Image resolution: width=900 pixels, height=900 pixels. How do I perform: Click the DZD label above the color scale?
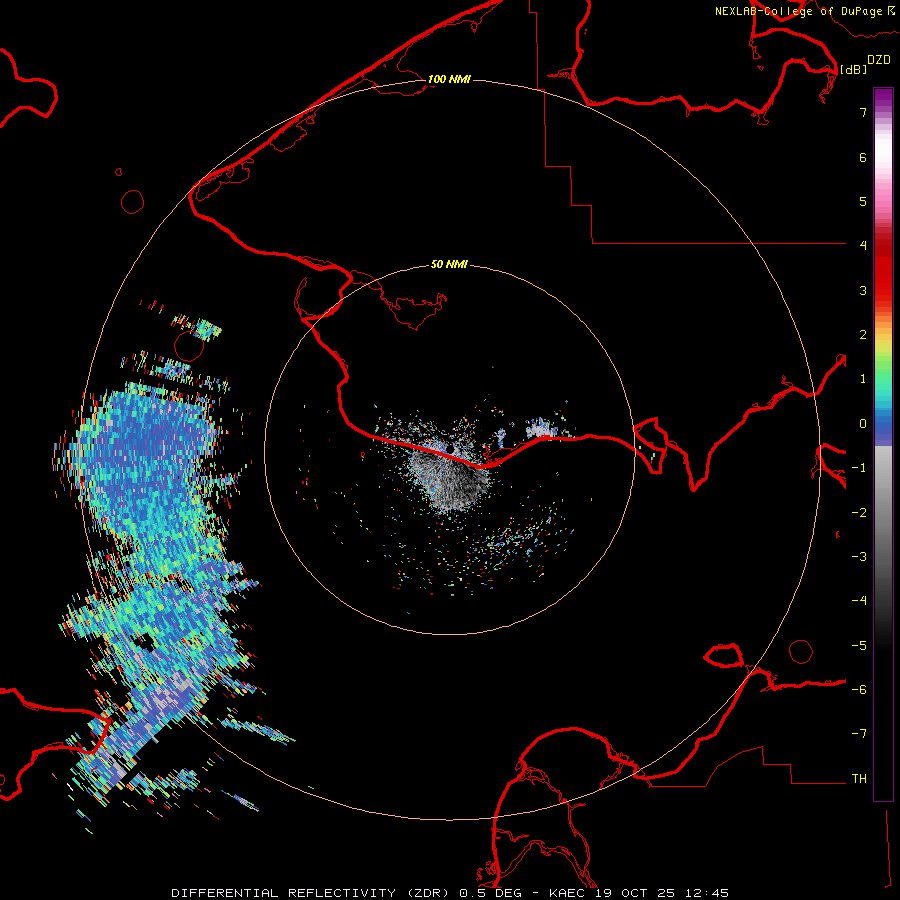point(879,60)
